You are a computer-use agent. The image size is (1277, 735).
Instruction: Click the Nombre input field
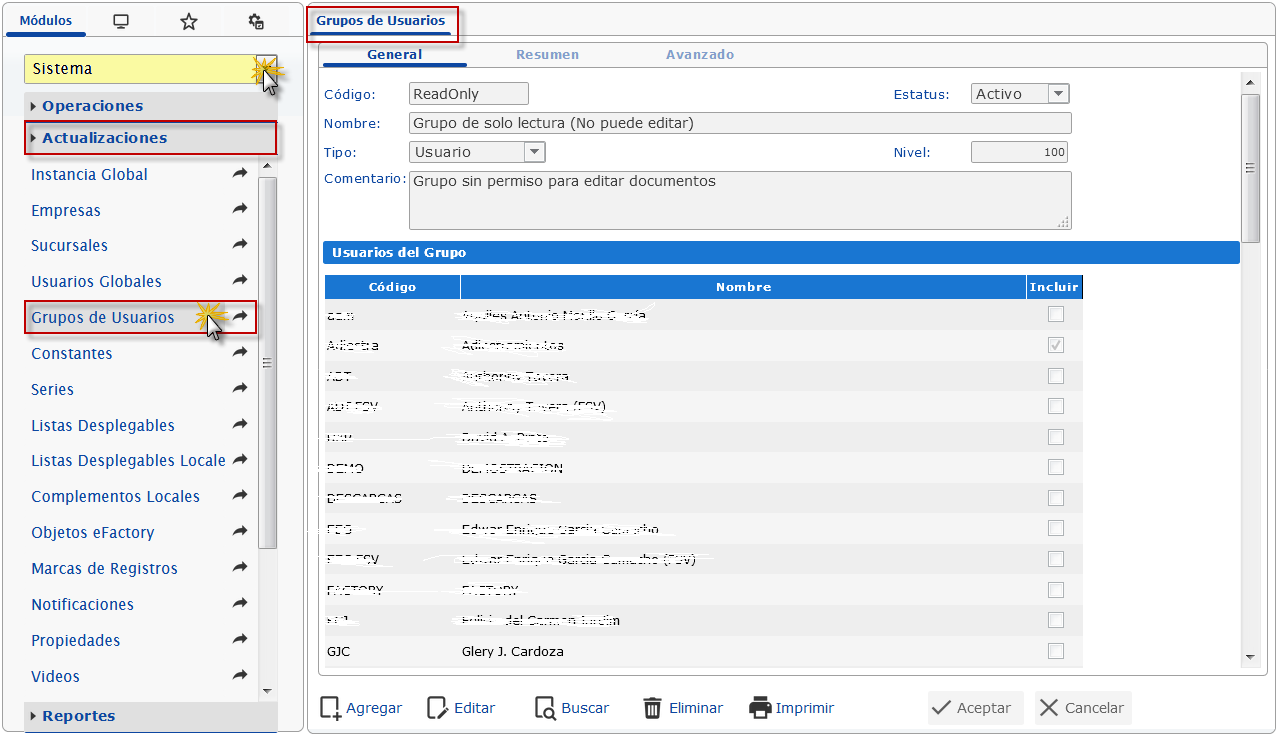coord(740,123)
